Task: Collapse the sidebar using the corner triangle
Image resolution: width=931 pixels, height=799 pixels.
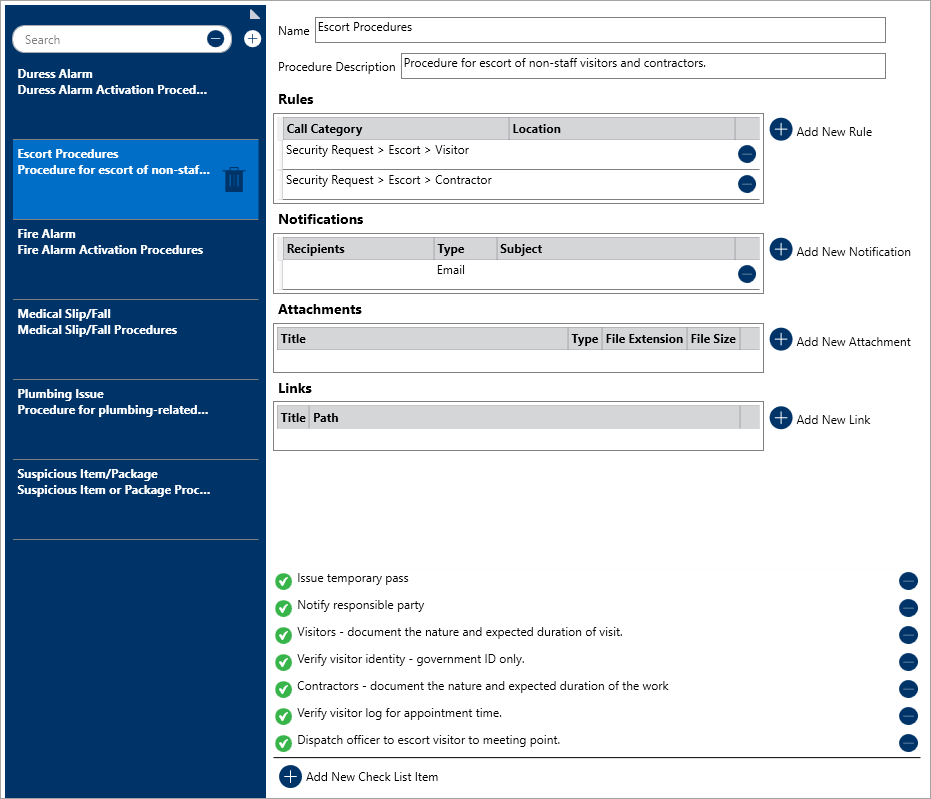Action: point(255,13)
